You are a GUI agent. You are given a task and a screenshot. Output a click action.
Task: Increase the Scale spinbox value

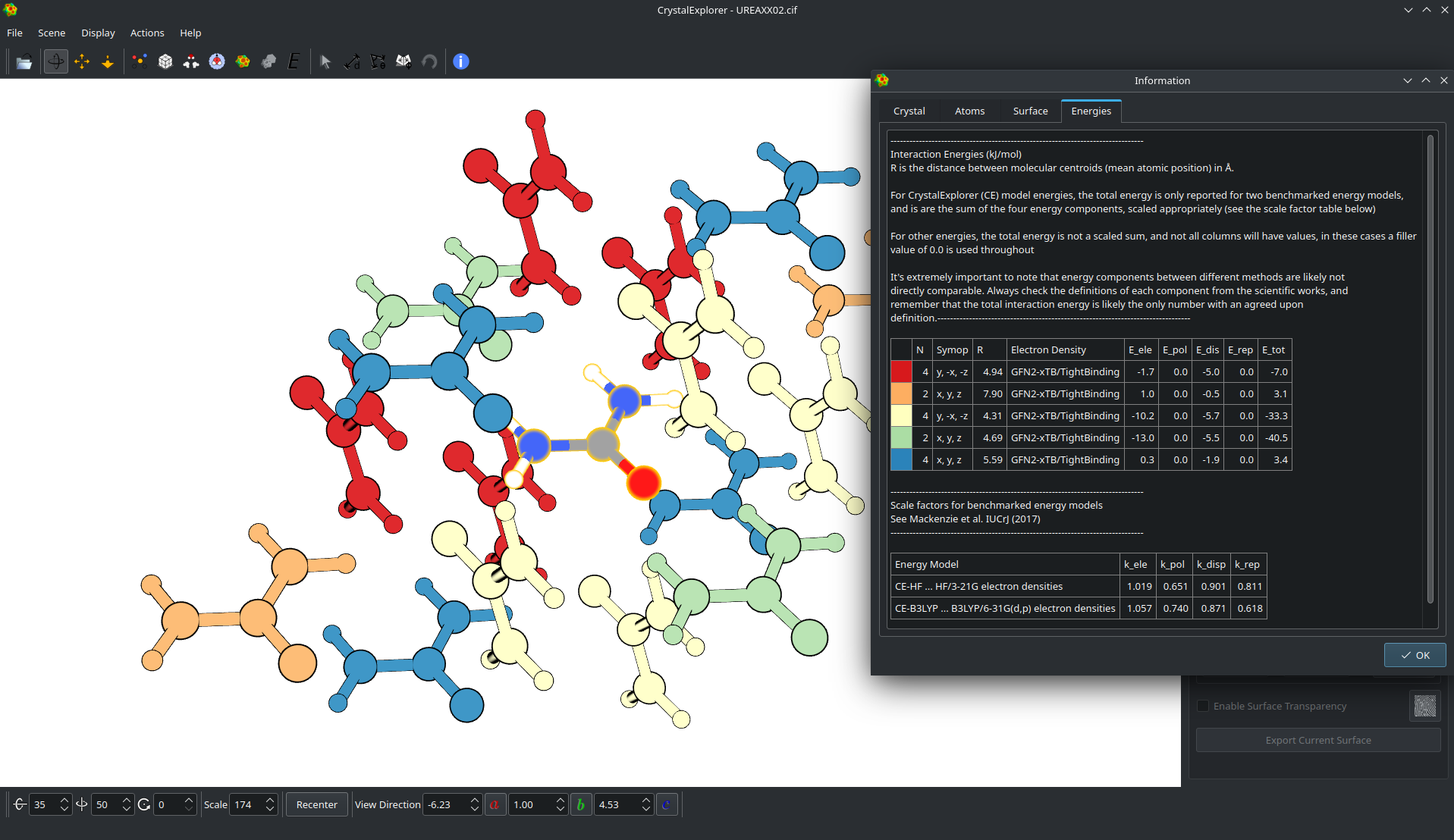[x=270, y=800]
